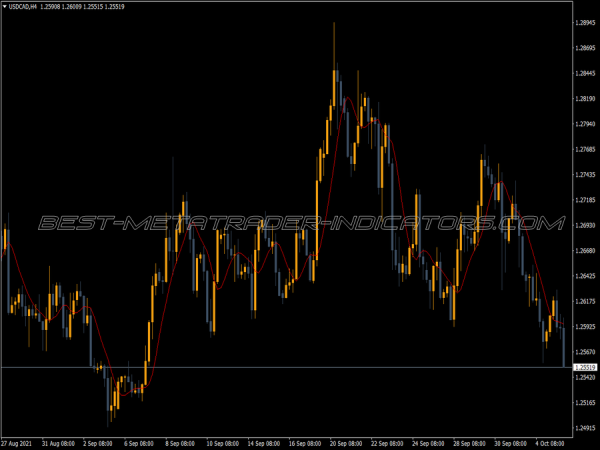600x450 pixels.
Task: Click the 28 Sep 08:00 time label
Action: (469, 441)
